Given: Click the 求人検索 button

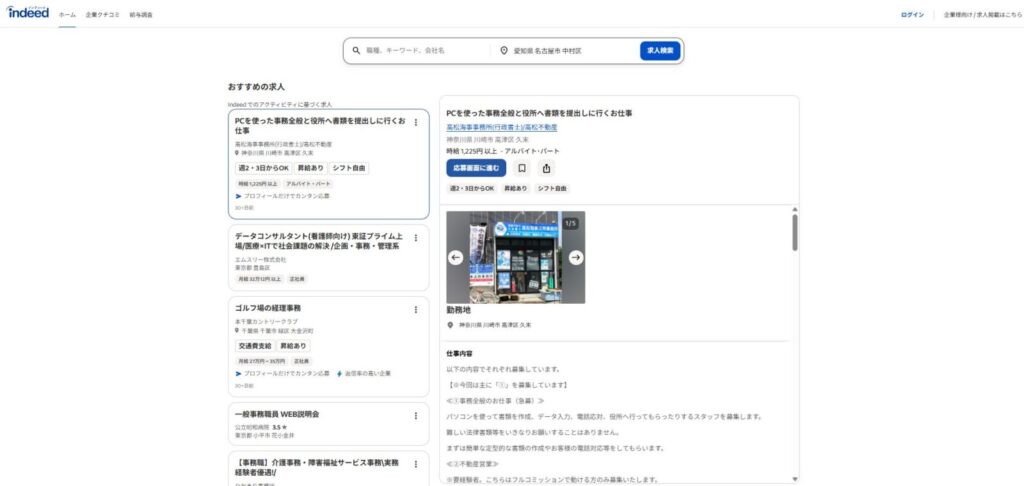Looking at the screenshot, I should (x=660, y=50).
